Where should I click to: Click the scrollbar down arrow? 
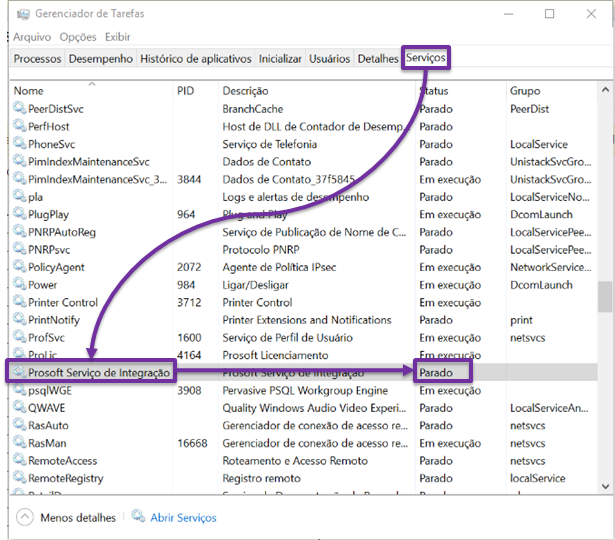pos(605,486)
